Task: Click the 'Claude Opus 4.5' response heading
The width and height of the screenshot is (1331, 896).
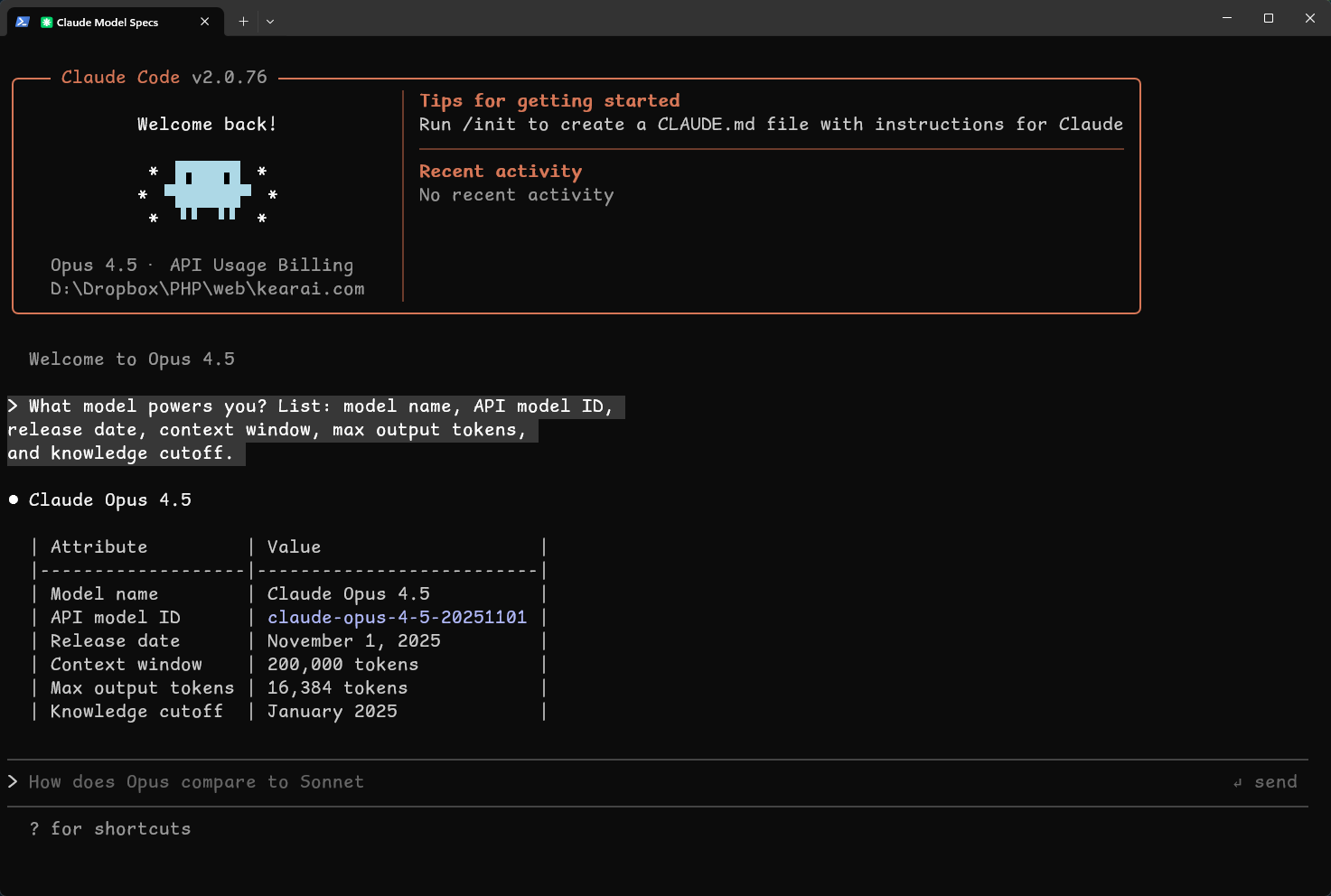Action: pyautogui.click(x=110, y=500)
